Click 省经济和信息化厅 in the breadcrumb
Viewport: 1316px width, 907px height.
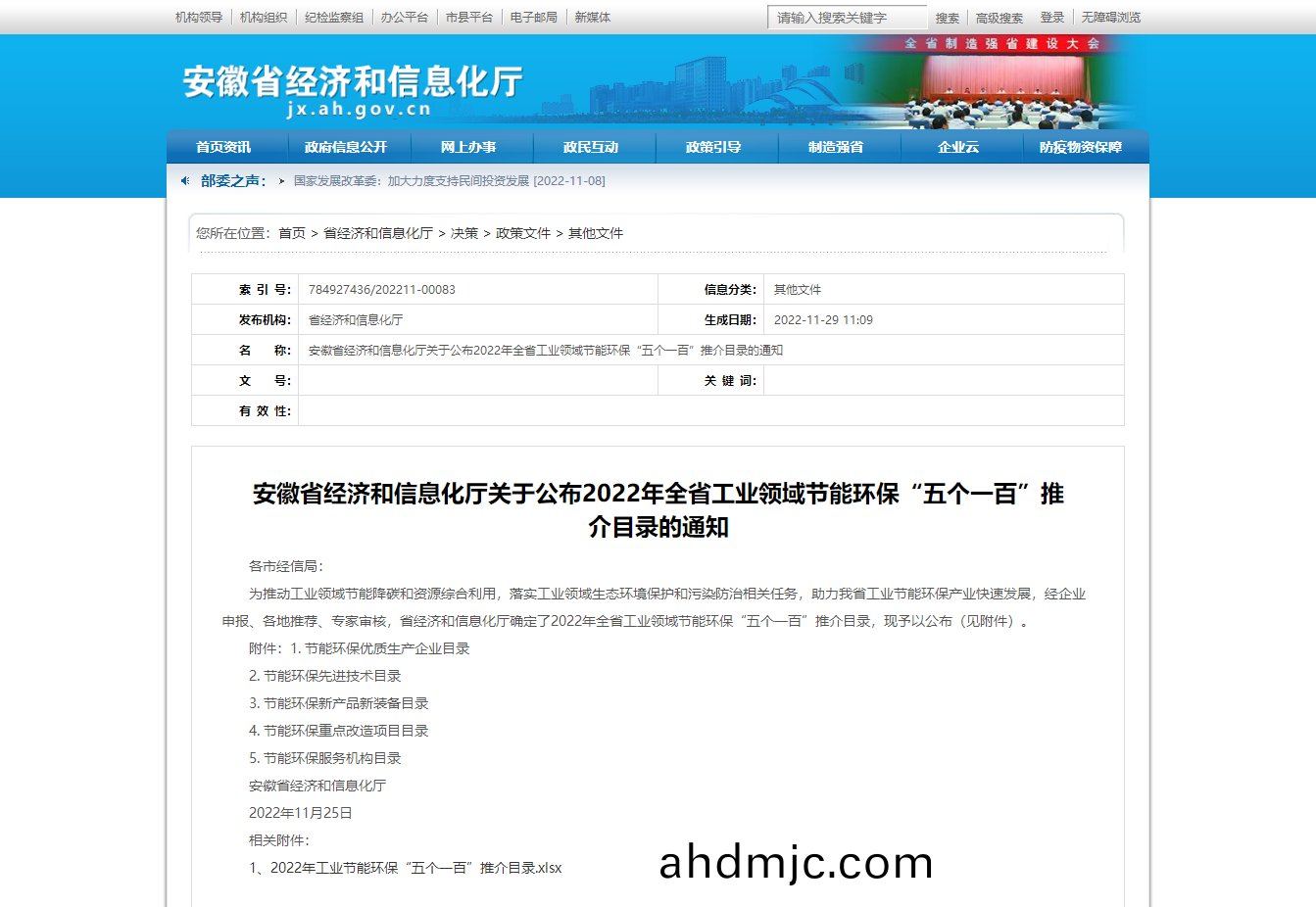click(378, 233)
